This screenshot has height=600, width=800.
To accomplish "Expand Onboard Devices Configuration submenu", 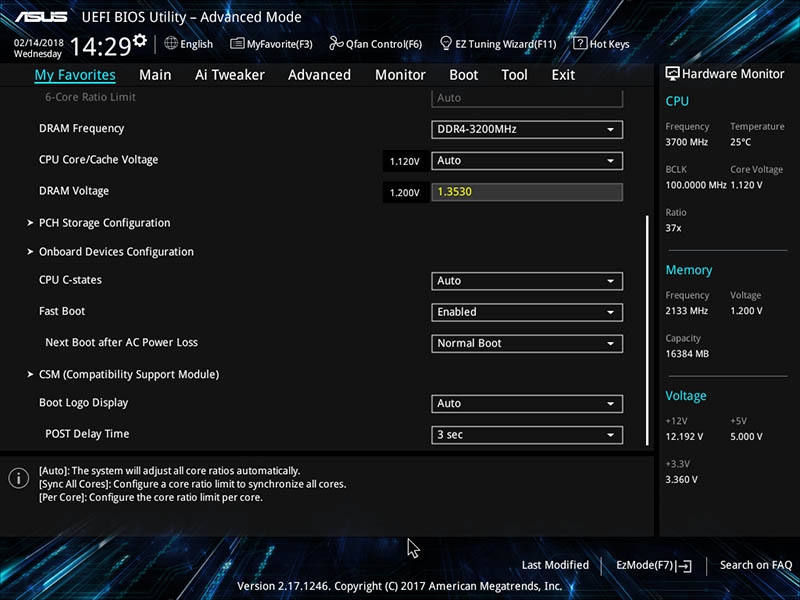I will coord(116,252).
